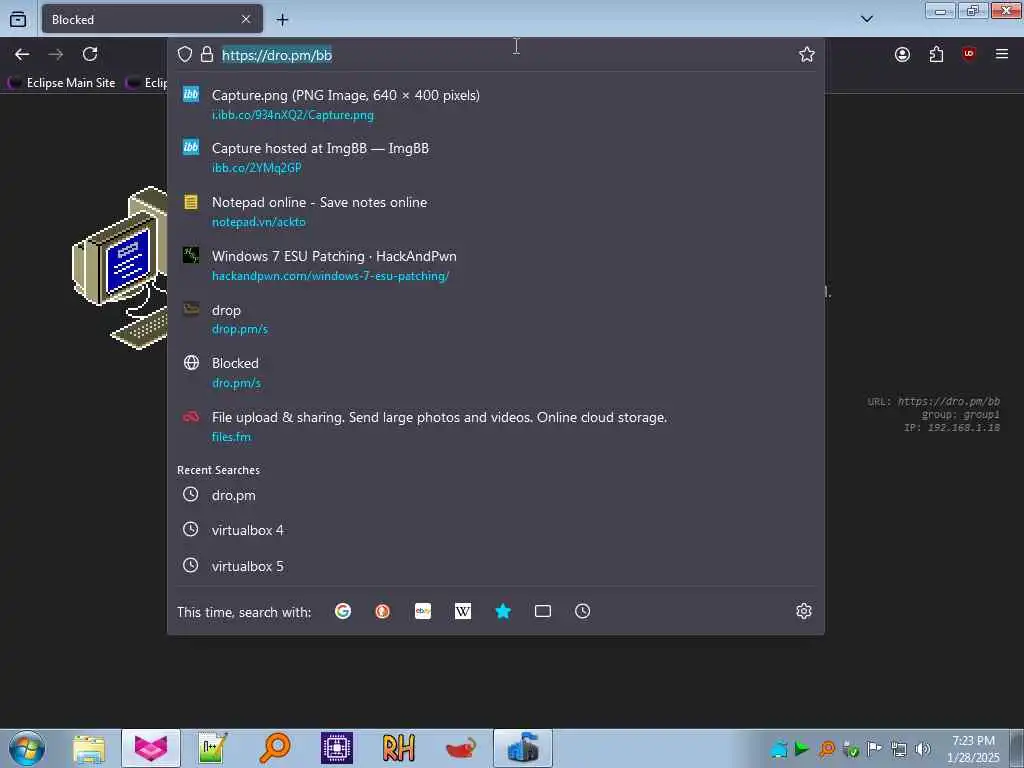
Task: Pick recent search virtualbox 4
Action: [496, 530]
